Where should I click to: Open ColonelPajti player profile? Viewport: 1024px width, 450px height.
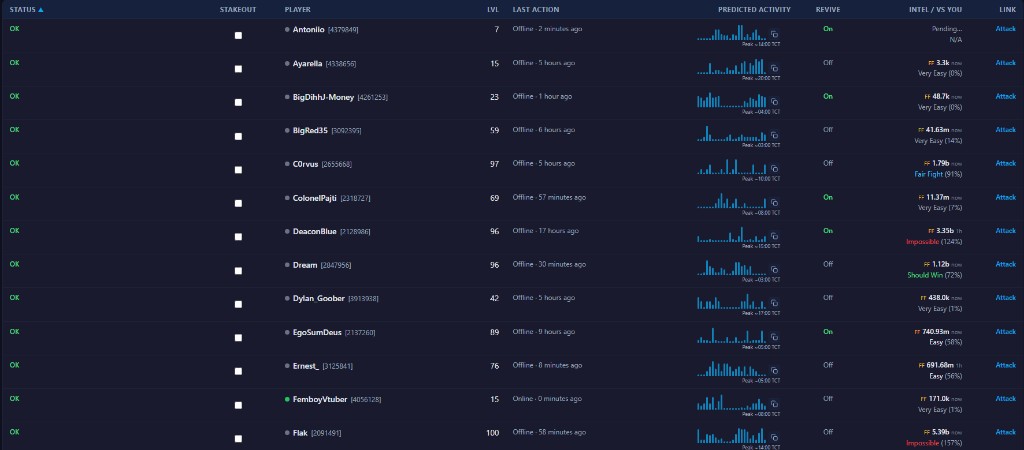pos(315,198)
